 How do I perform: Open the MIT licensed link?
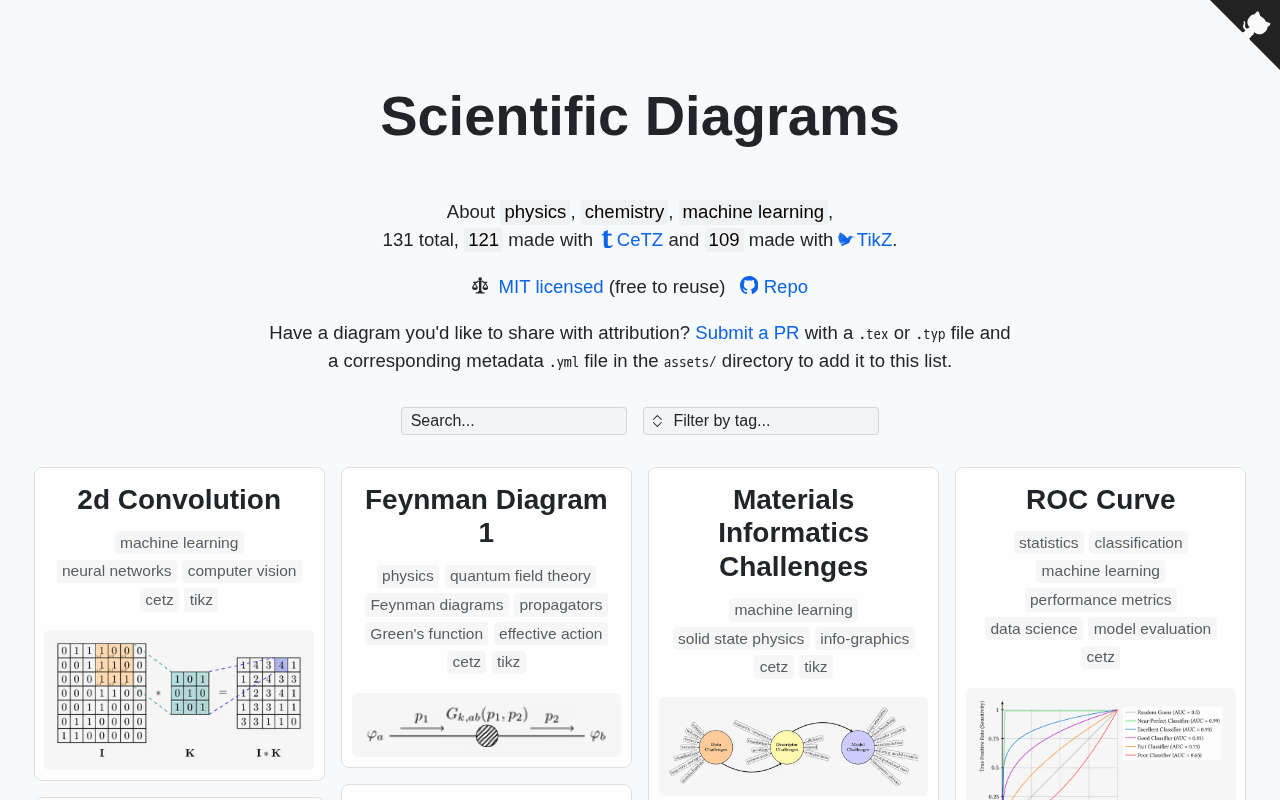tap(551, 287)
